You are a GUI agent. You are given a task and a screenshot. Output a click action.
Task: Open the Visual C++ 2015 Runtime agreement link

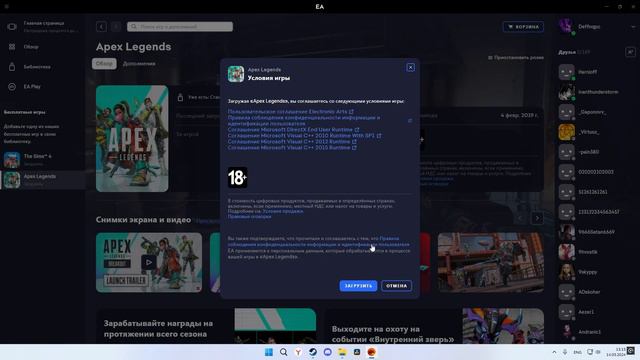[x=292, y=148]
